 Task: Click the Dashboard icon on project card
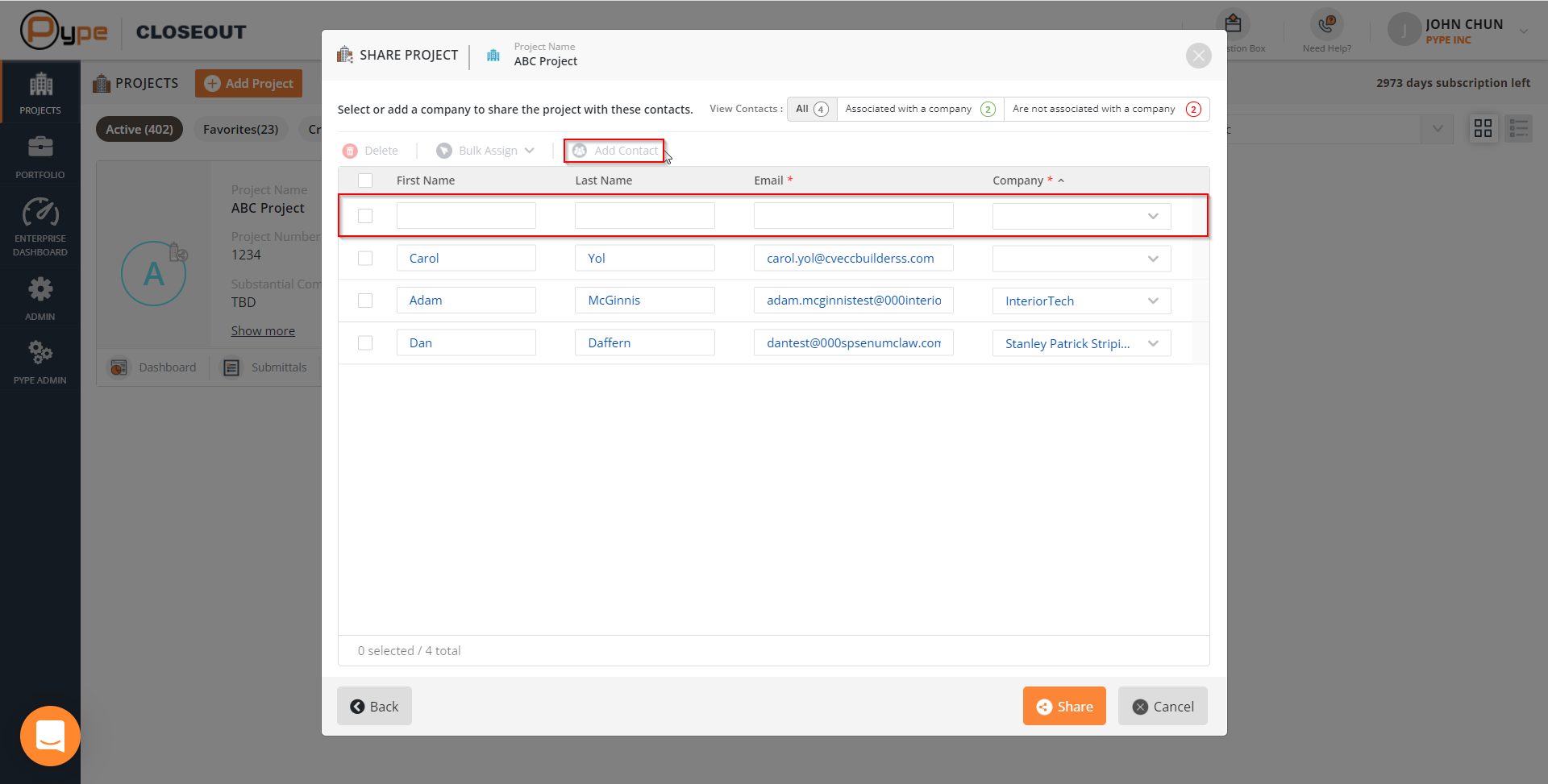tap(119, 367)
